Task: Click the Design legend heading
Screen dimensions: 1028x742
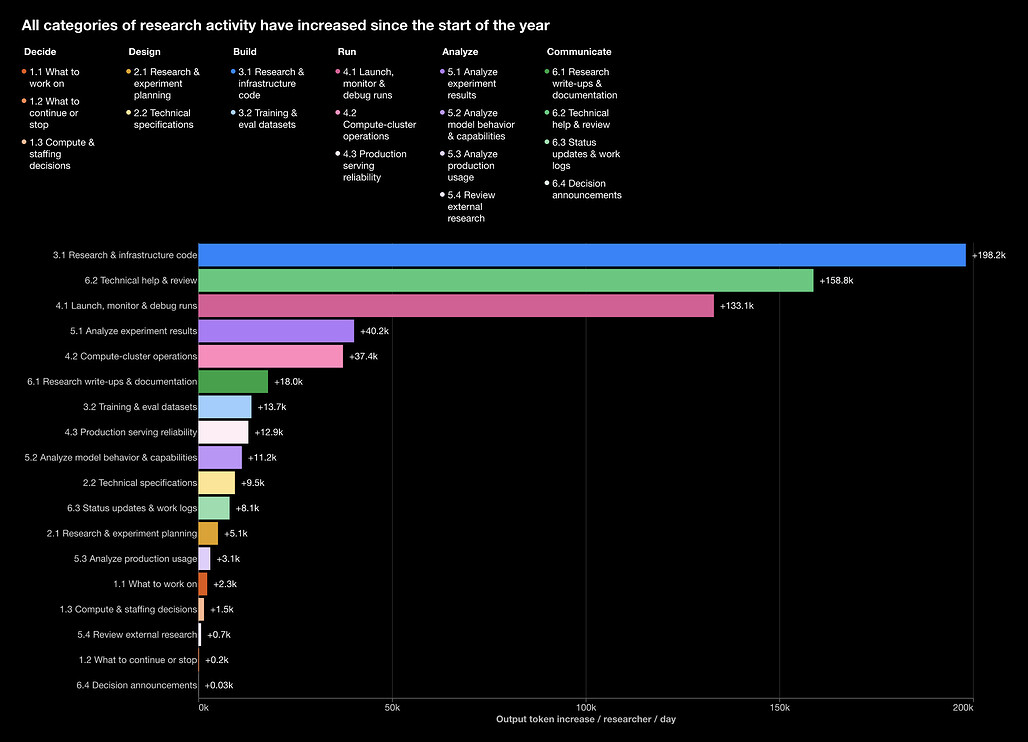Action: (144, 52)
